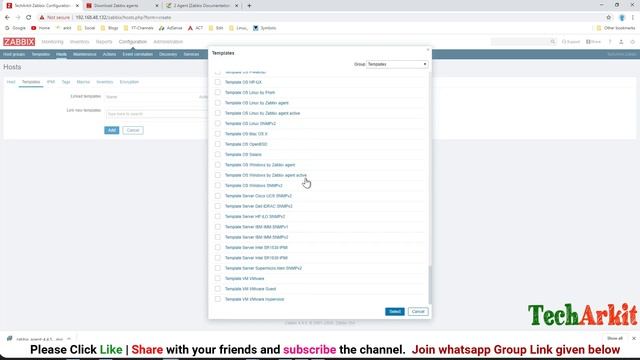Close the Download Zabbix agents browser tab
This screenshot has width=640, height=360.
[x=157, y=6]
